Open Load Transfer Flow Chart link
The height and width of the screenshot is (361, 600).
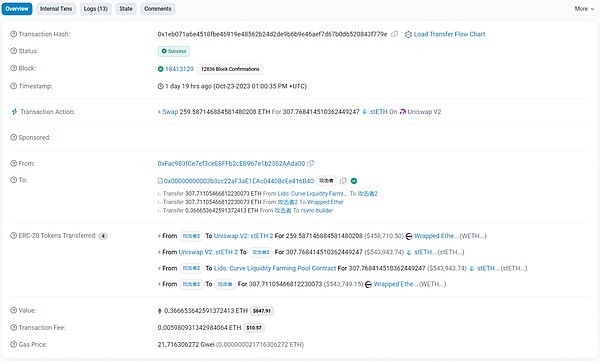449,34
